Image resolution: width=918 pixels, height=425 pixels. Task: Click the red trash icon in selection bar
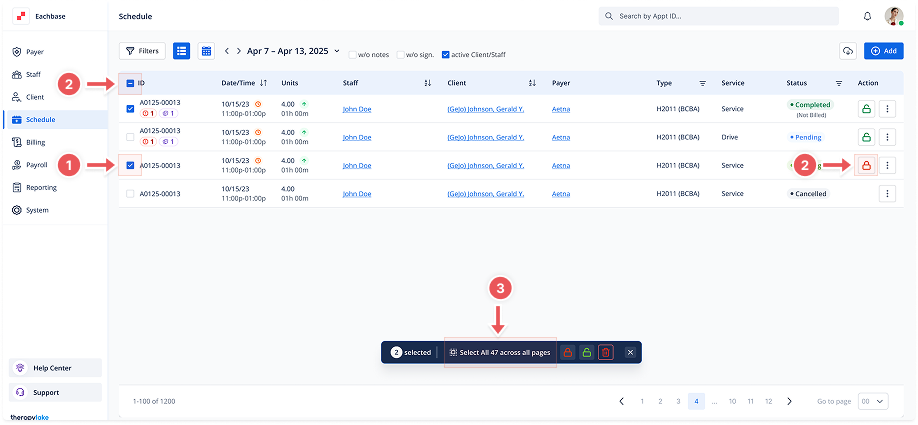605,352
